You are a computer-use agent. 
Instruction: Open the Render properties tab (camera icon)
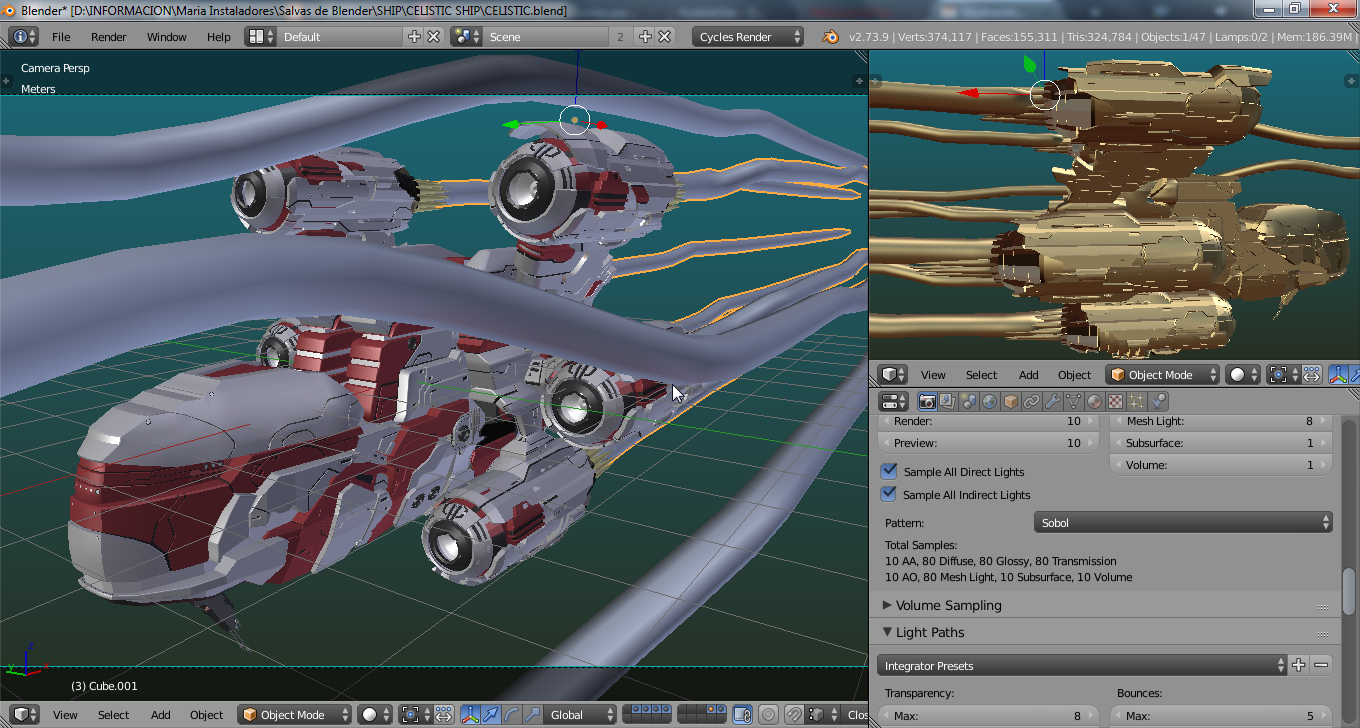[x=927, y=402]
